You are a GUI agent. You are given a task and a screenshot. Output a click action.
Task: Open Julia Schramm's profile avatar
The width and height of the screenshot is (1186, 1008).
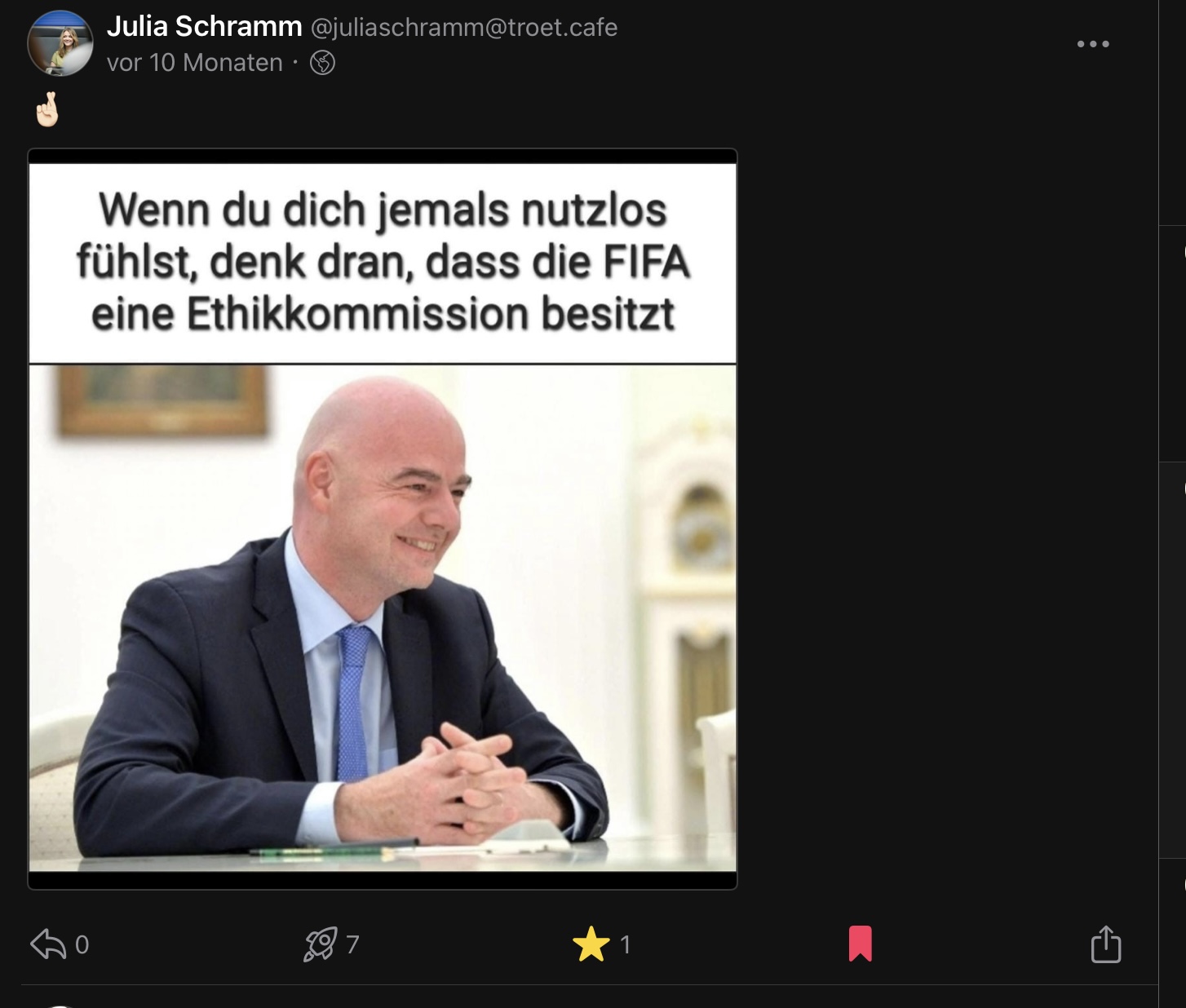click(60, 44)
